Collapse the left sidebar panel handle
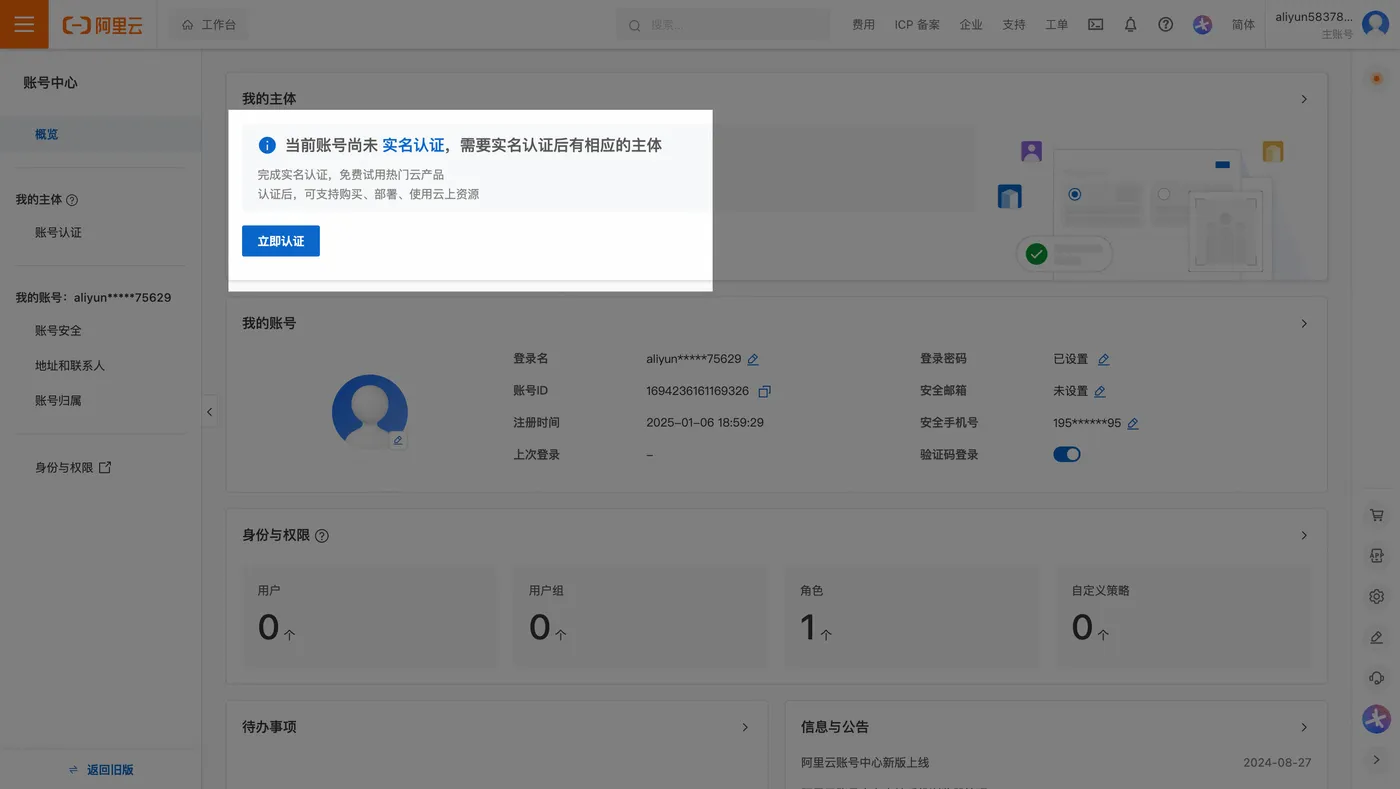The image size is (1400, 789). (209, 411)
